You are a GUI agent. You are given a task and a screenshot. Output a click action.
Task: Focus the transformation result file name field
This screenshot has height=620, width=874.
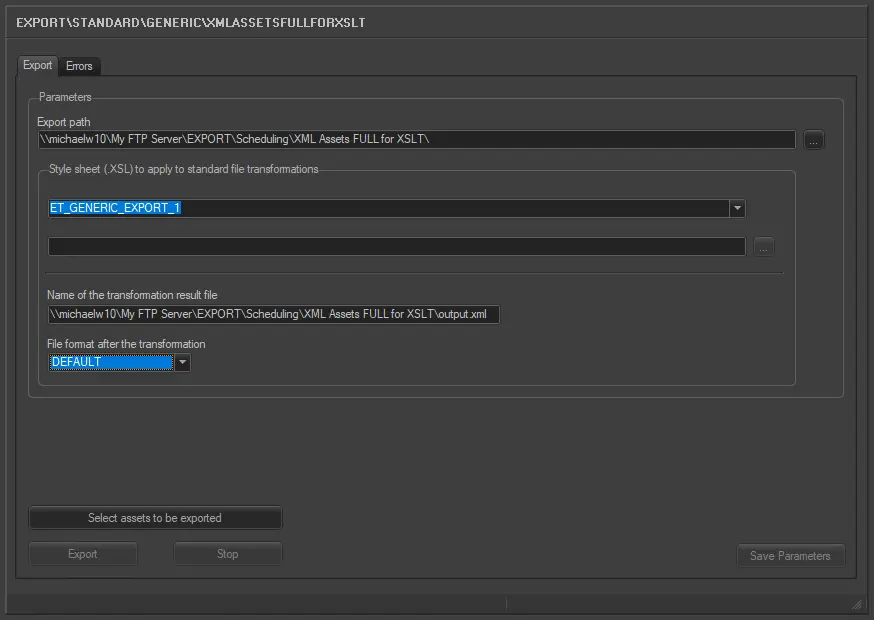tap(273, 314)
